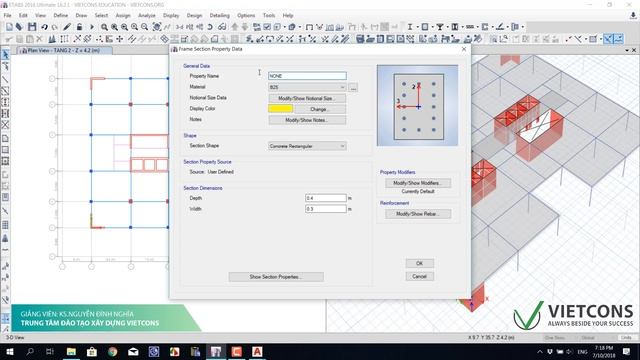Click the ellipsis button beside Material

coord(353,87)
